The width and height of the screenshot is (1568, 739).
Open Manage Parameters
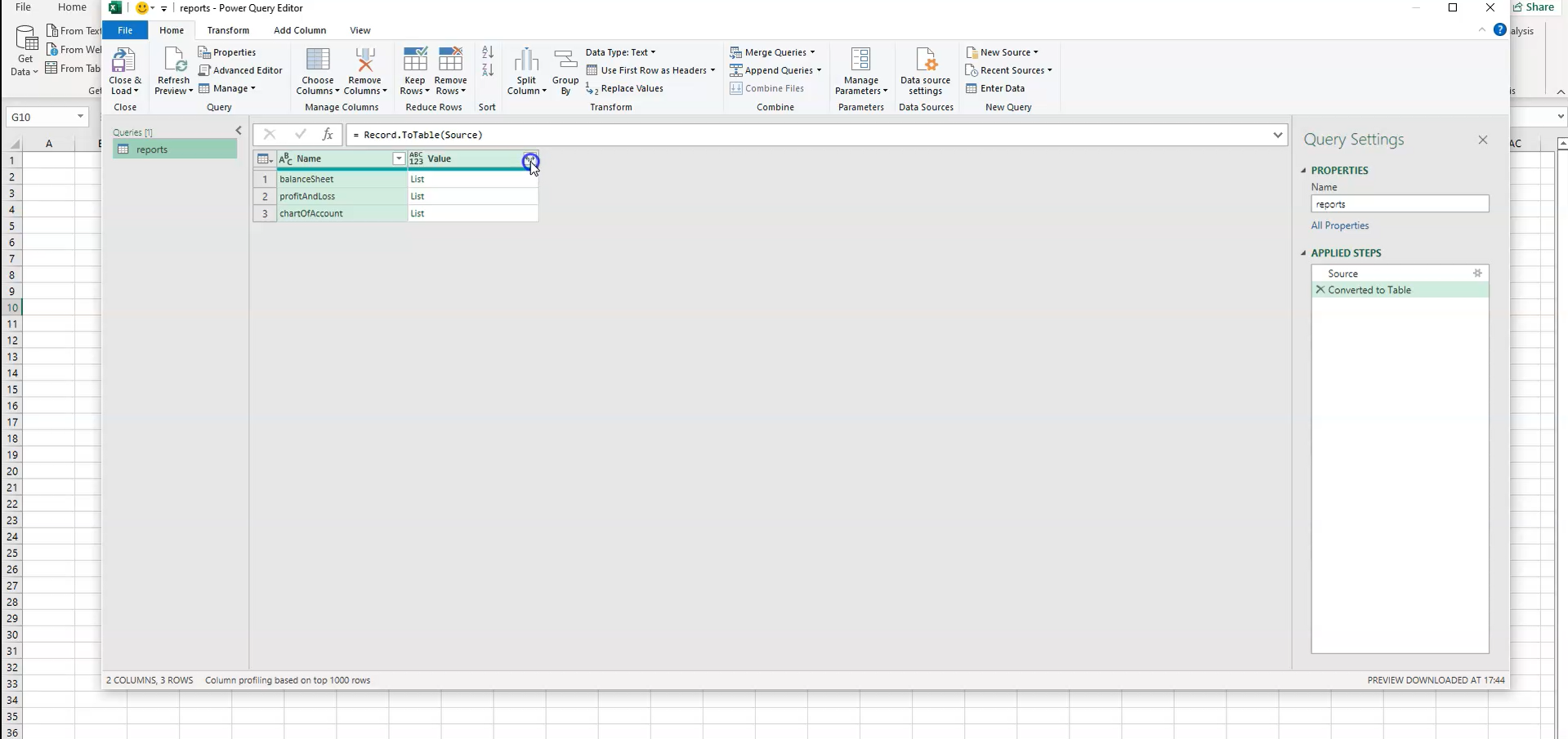[861, 69]
